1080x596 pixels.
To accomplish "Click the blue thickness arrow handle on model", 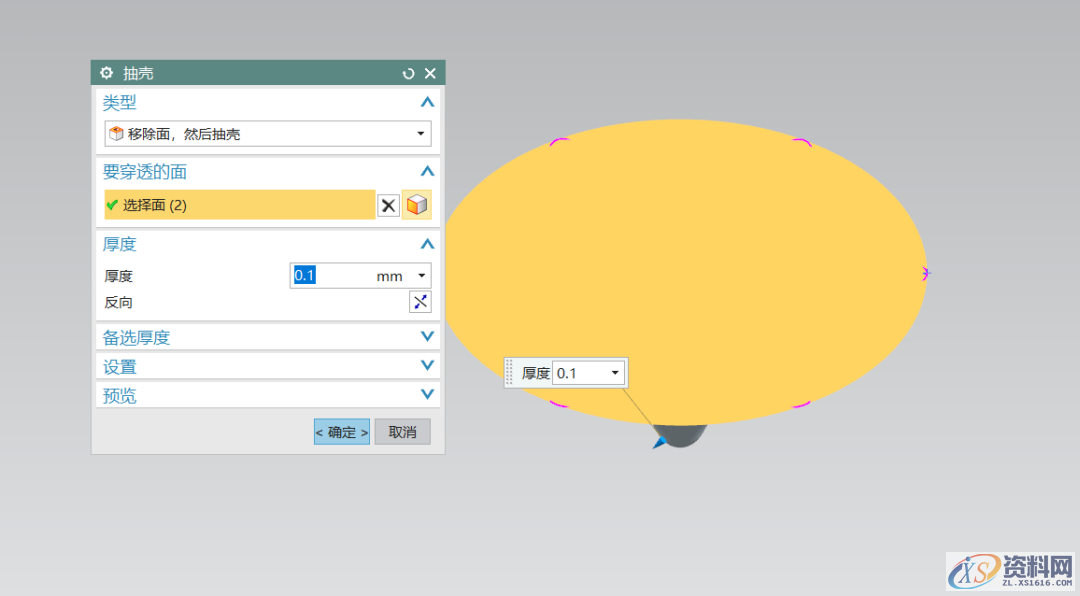I will [660, 441].
